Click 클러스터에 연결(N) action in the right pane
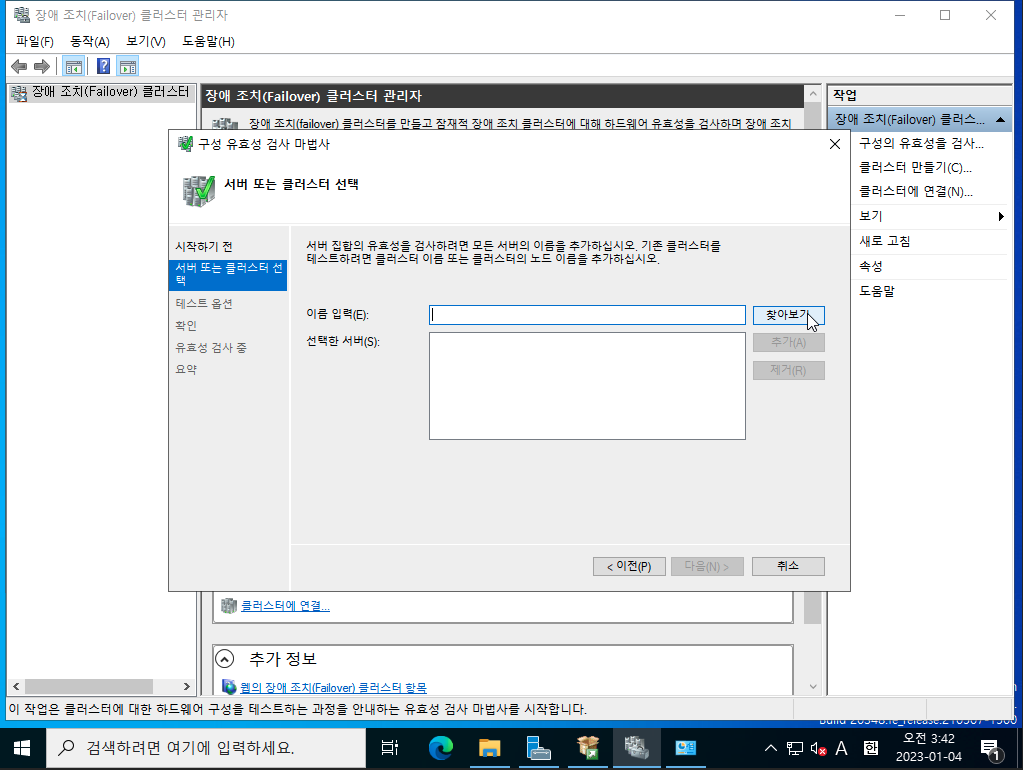 click(916, 192)
